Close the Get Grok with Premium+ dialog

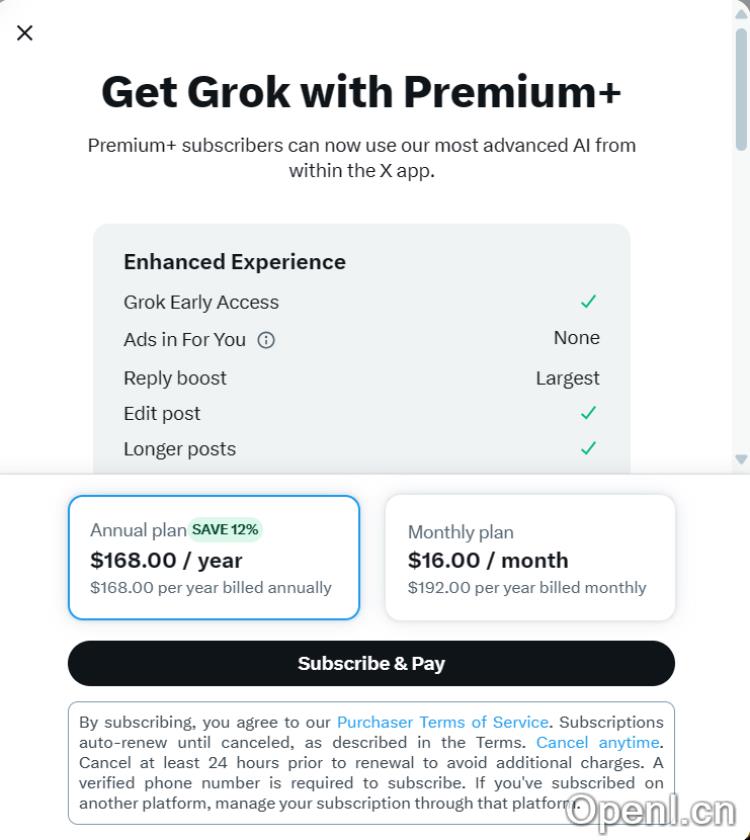24,32
